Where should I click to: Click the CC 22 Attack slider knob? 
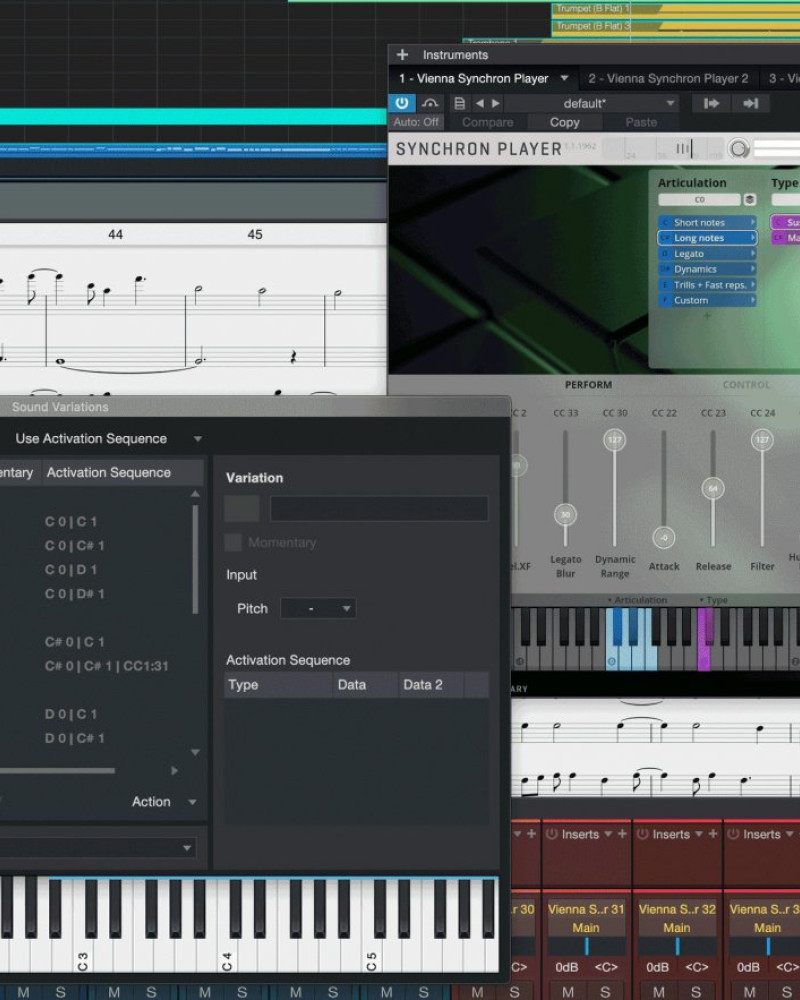tap(663, 538)
